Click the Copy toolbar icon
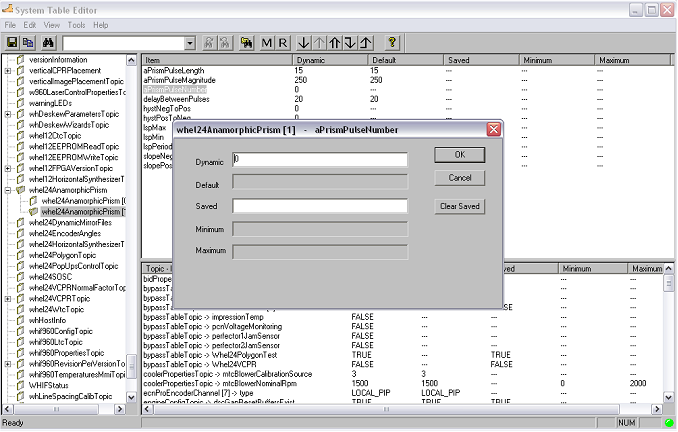Screen dimensions: 678x432 click(28, 43)
